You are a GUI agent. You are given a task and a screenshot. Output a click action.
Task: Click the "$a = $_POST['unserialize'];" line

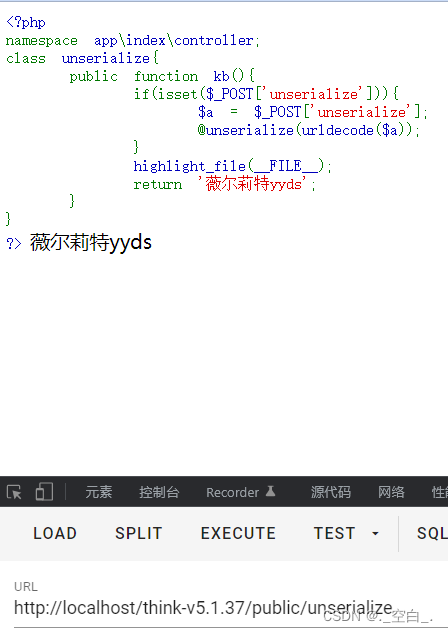coord(313,112)
